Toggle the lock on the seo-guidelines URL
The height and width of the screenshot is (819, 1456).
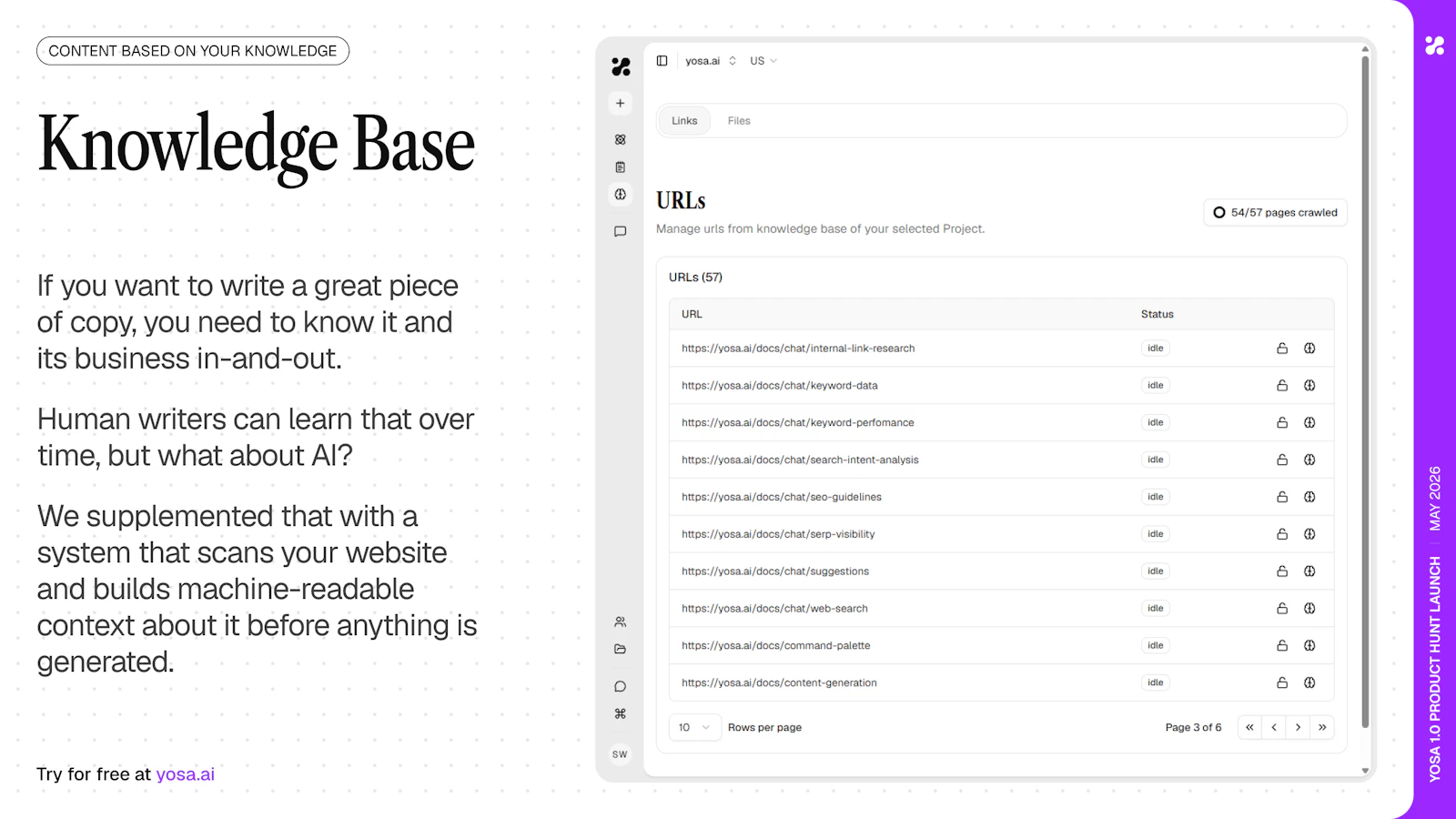point(1282,497)
